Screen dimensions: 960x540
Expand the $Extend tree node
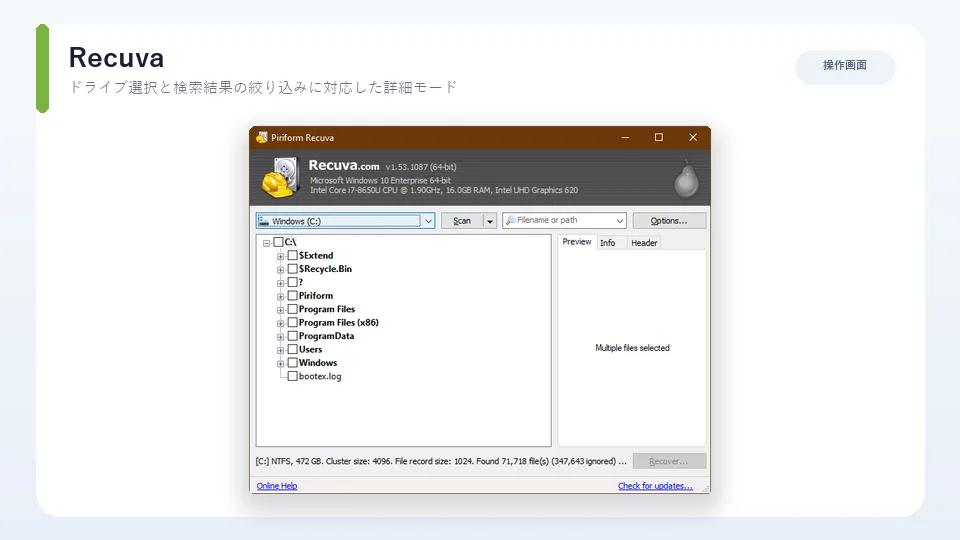pyautogui.click(x=280, y=257)
